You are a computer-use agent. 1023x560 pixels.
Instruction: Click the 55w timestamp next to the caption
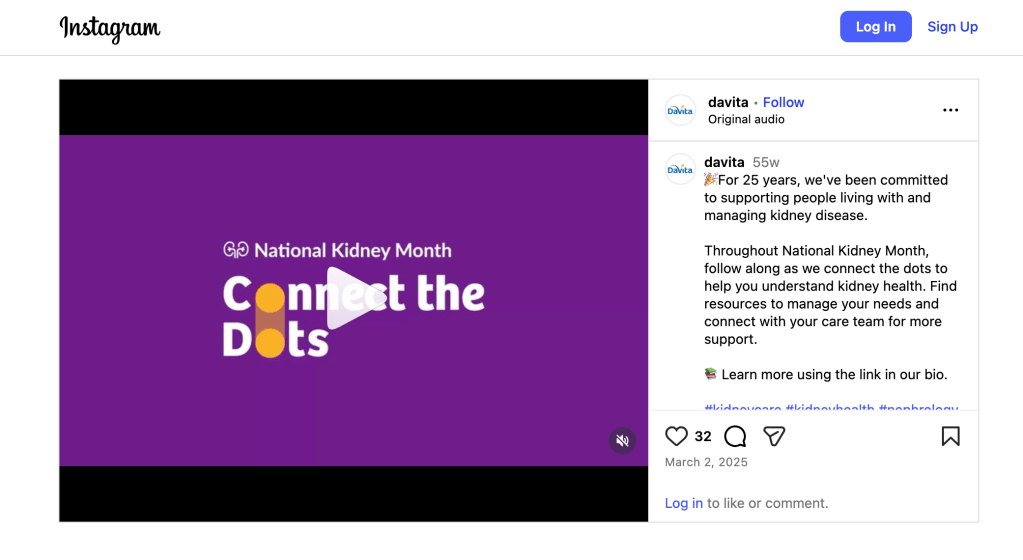click(766, 162)
